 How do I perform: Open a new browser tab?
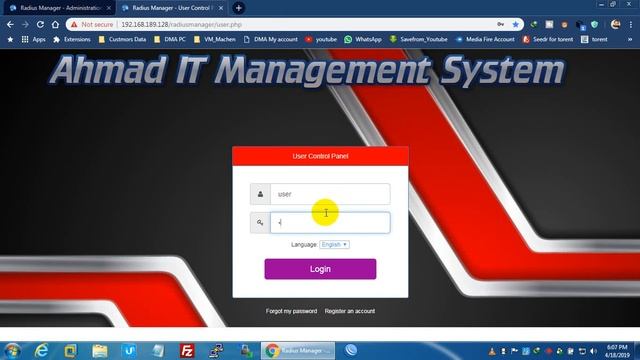coord(238,8)
